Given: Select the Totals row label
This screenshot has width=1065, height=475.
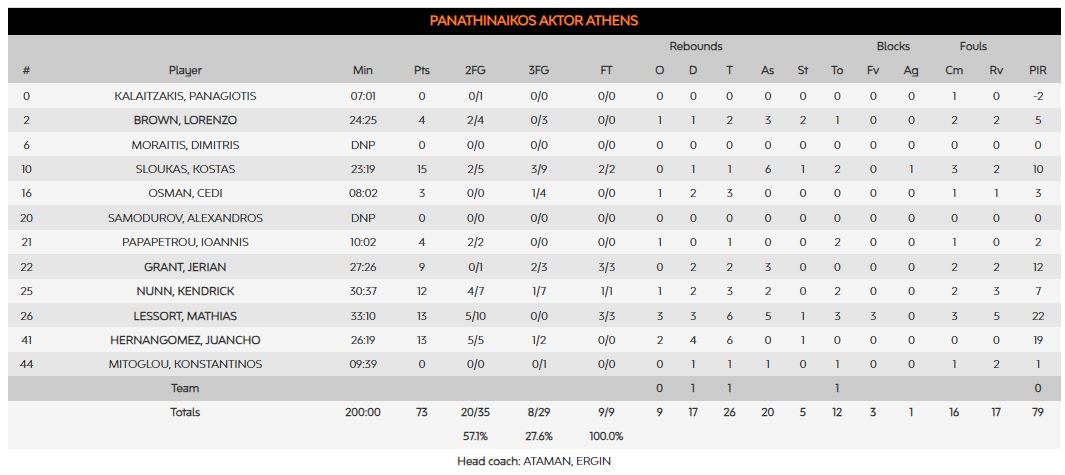Looking at the screenshot, I should (x=186, y=412).
